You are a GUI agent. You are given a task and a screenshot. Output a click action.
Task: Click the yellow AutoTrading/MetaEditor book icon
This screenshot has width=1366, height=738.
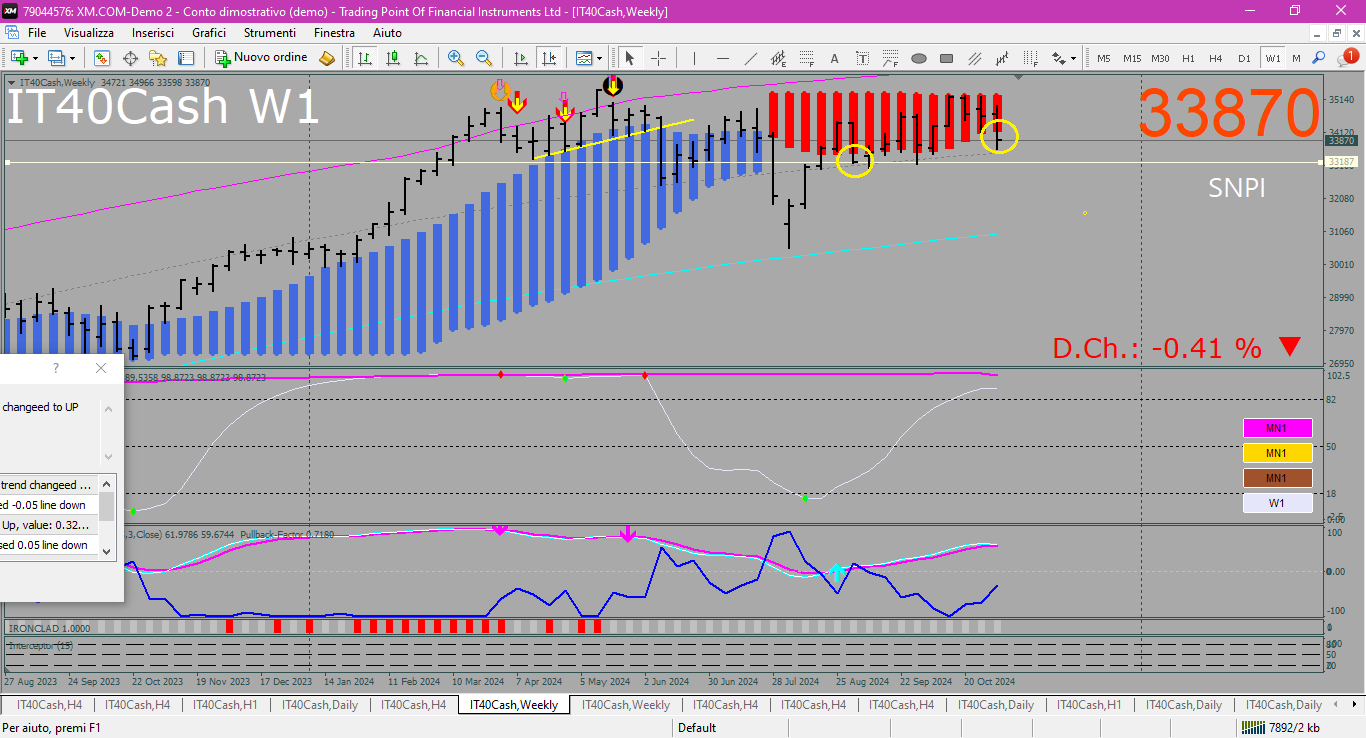326,58
